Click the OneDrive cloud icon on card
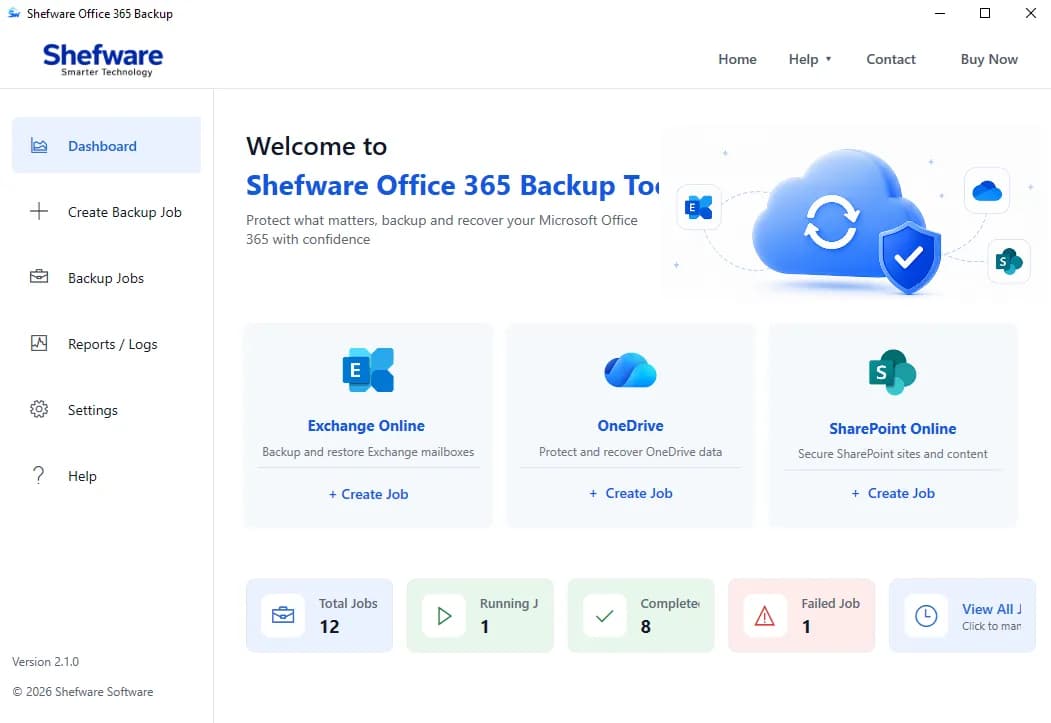This screenshot has height=723, width=1051. pyautogui.click(x=630, y=370)
